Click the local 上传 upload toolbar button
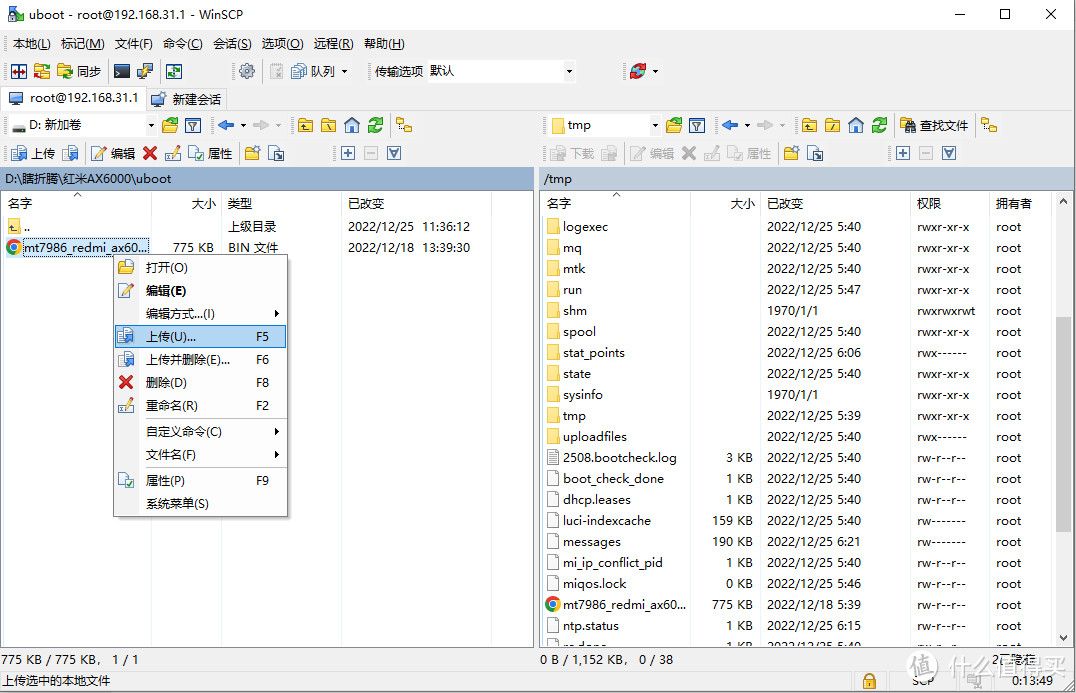This screenshot has width=1076, height=693. (34, 154)
